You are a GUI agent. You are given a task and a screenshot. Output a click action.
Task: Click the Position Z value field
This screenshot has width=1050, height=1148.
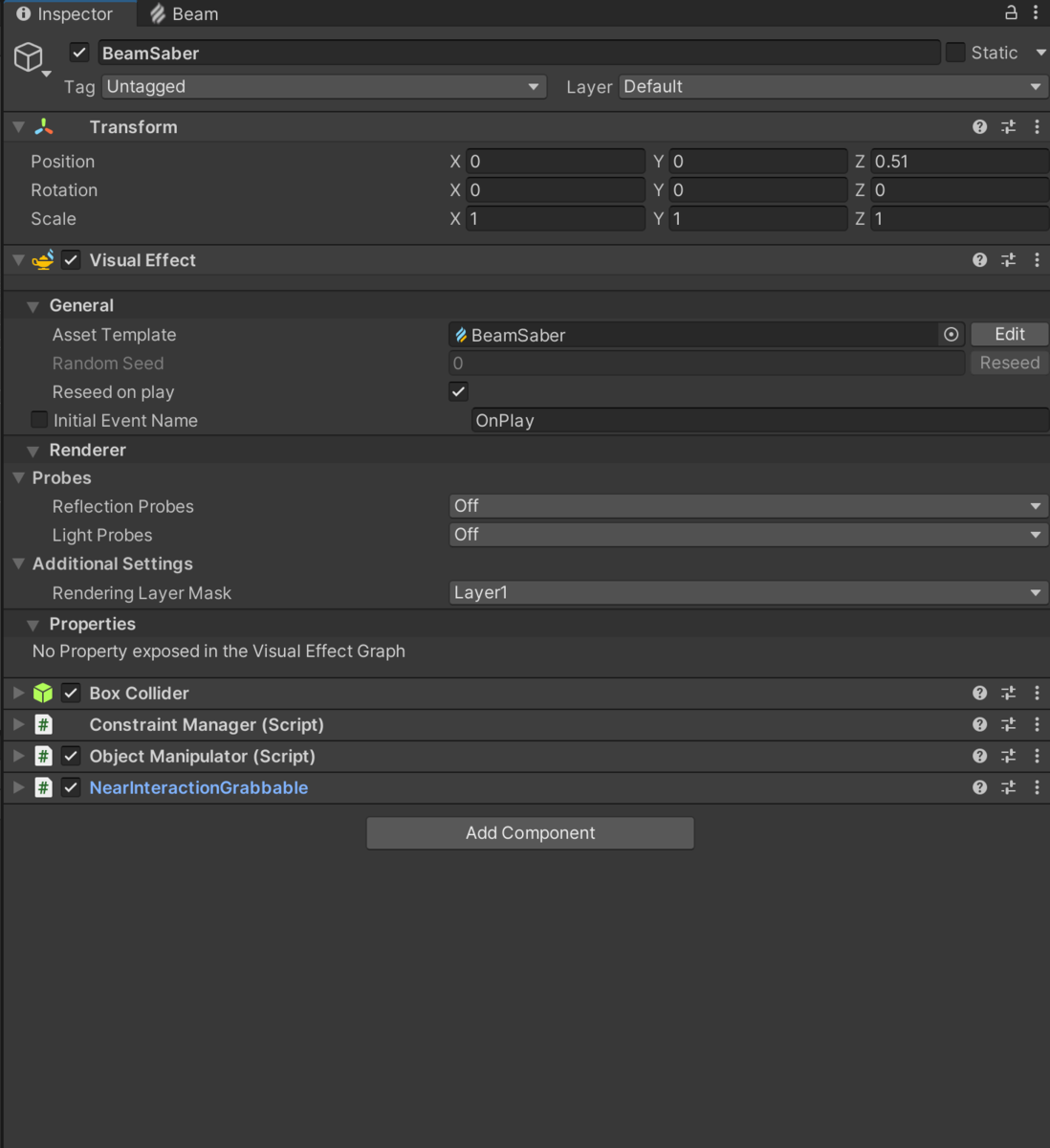tap(959, 162)
